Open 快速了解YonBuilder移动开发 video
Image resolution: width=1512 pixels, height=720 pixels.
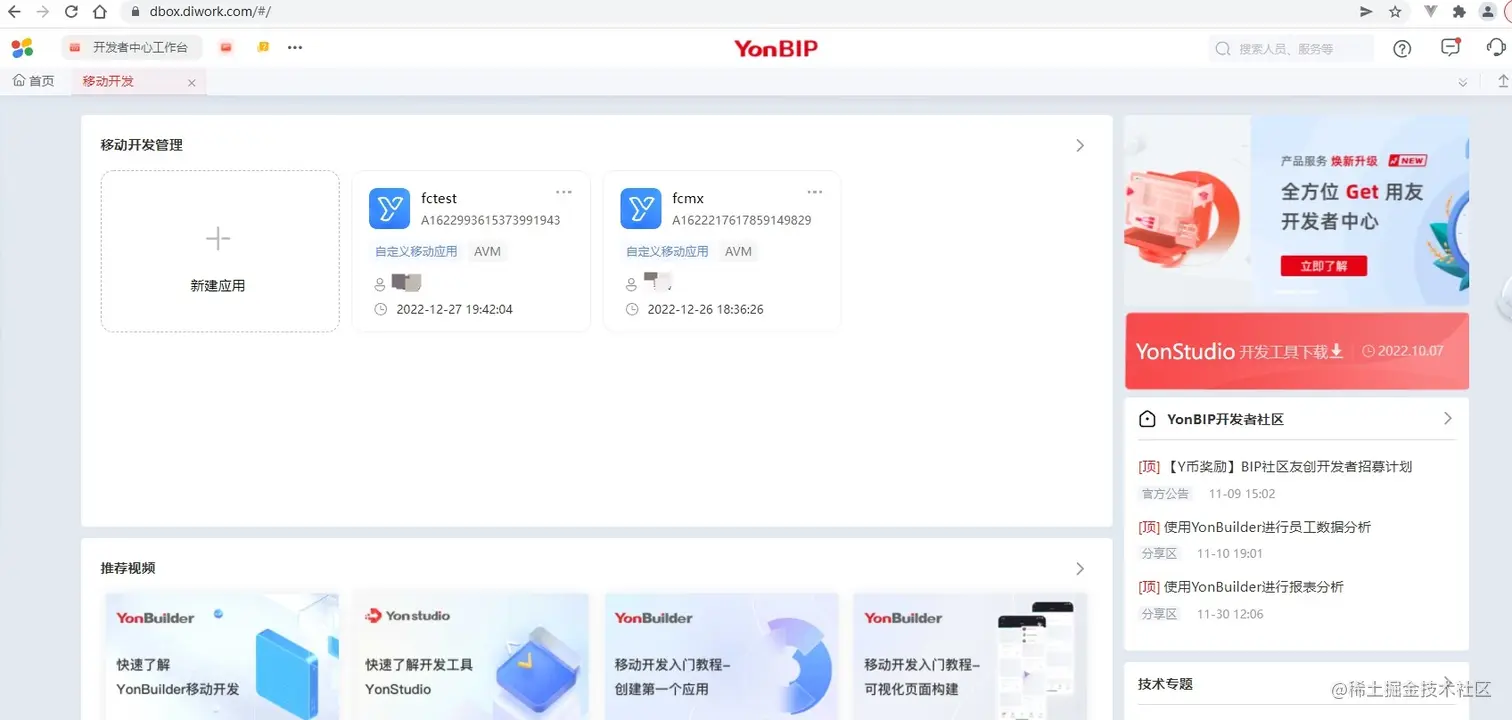pyautogui.click(x=222, y=656)
